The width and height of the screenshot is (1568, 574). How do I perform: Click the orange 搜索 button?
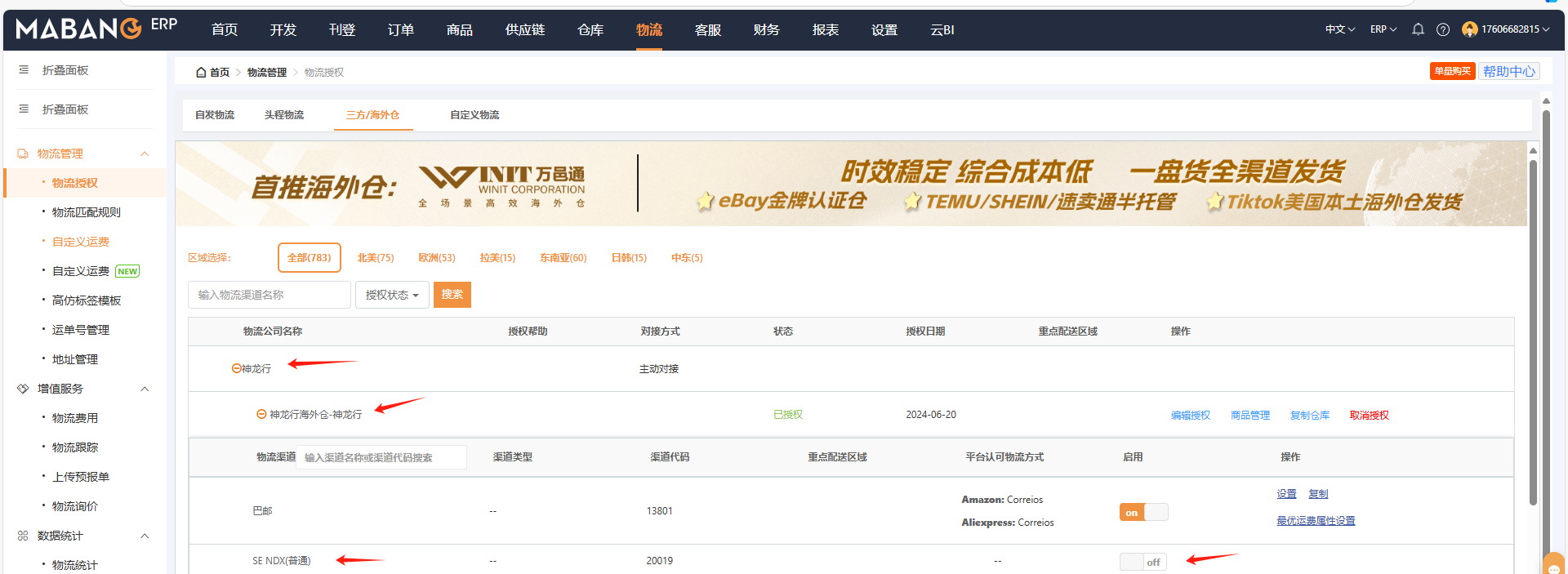coord(452,294)
